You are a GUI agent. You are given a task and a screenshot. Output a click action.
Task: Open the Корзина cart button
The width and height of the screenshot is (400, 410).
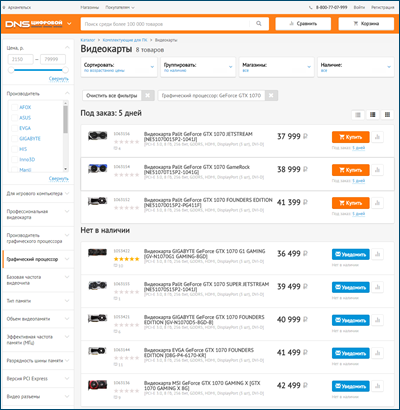point(366,24)
